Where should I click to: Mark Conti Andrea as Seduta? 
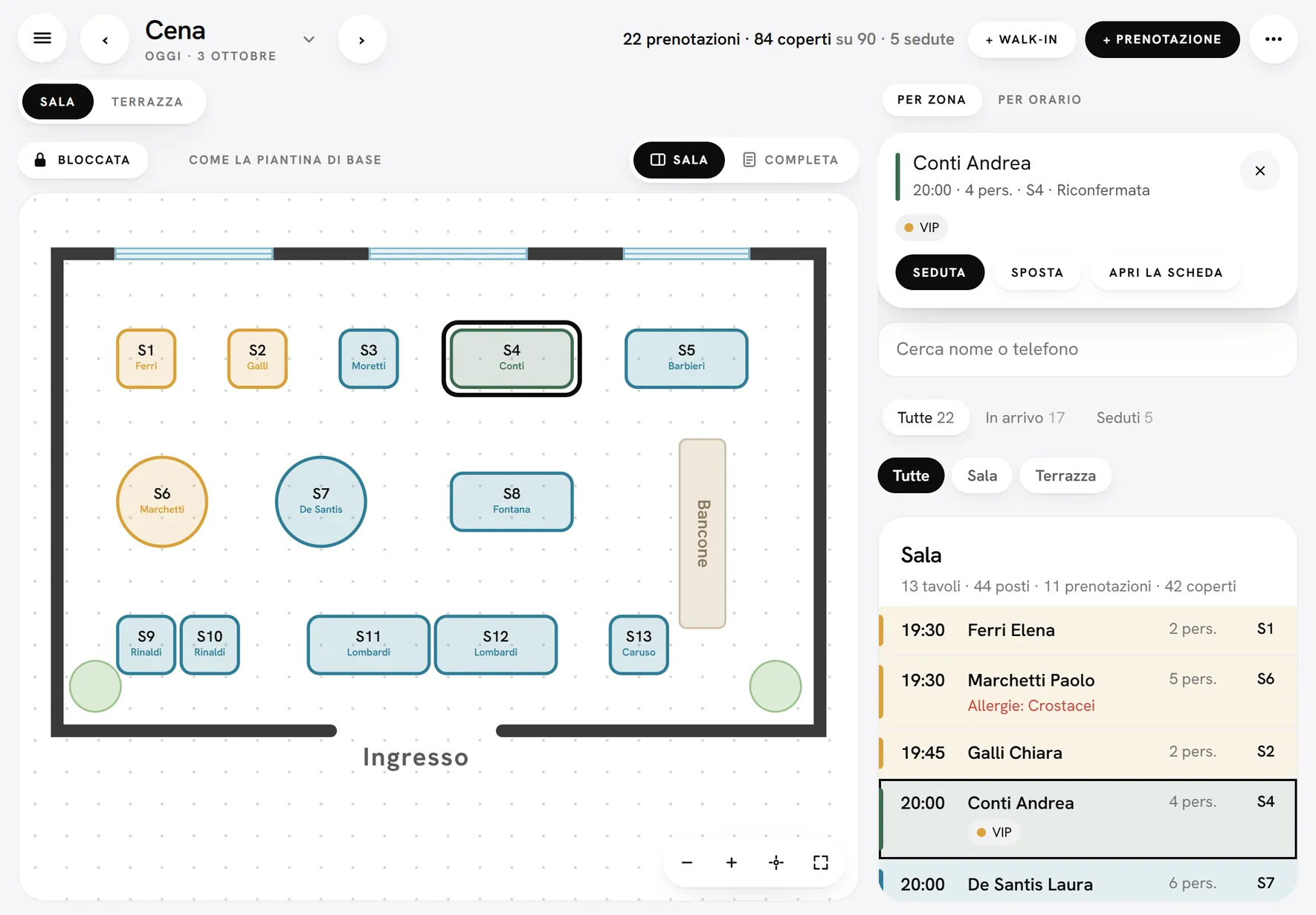[x=940, y=272]
